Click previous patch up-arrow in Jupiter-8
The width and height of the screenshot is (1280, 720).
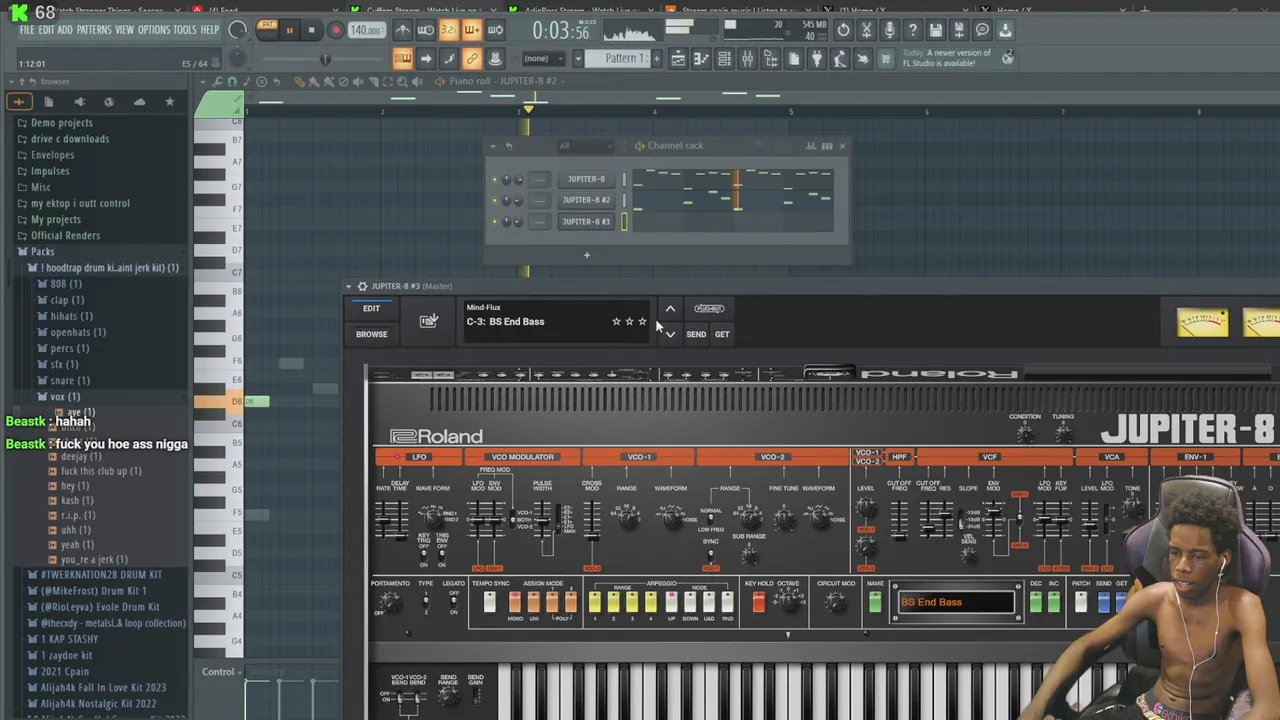(x=670, y=309)
